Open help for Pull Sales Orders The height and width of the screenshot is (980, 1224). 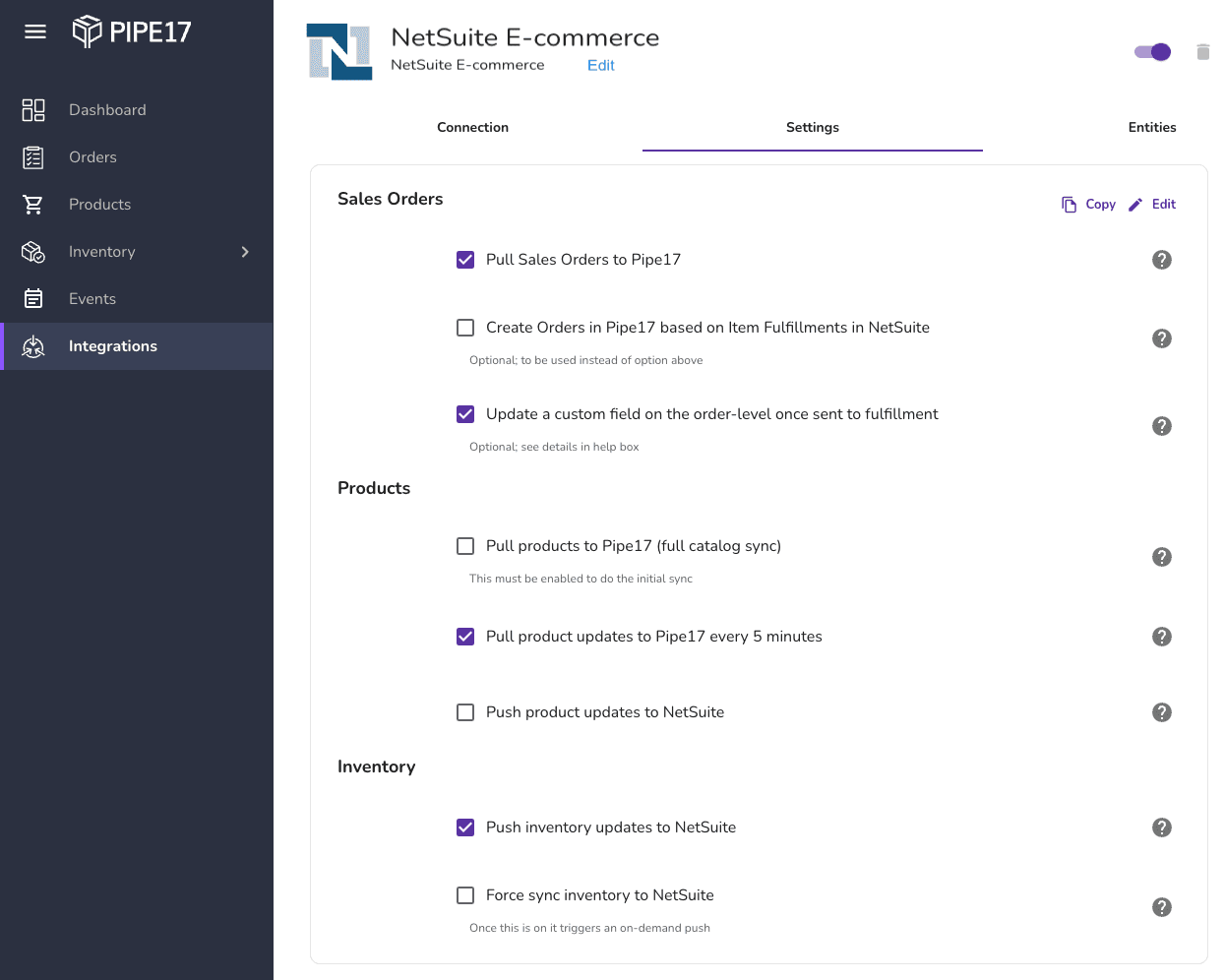pyautogui.click(x=1162, y=260)
